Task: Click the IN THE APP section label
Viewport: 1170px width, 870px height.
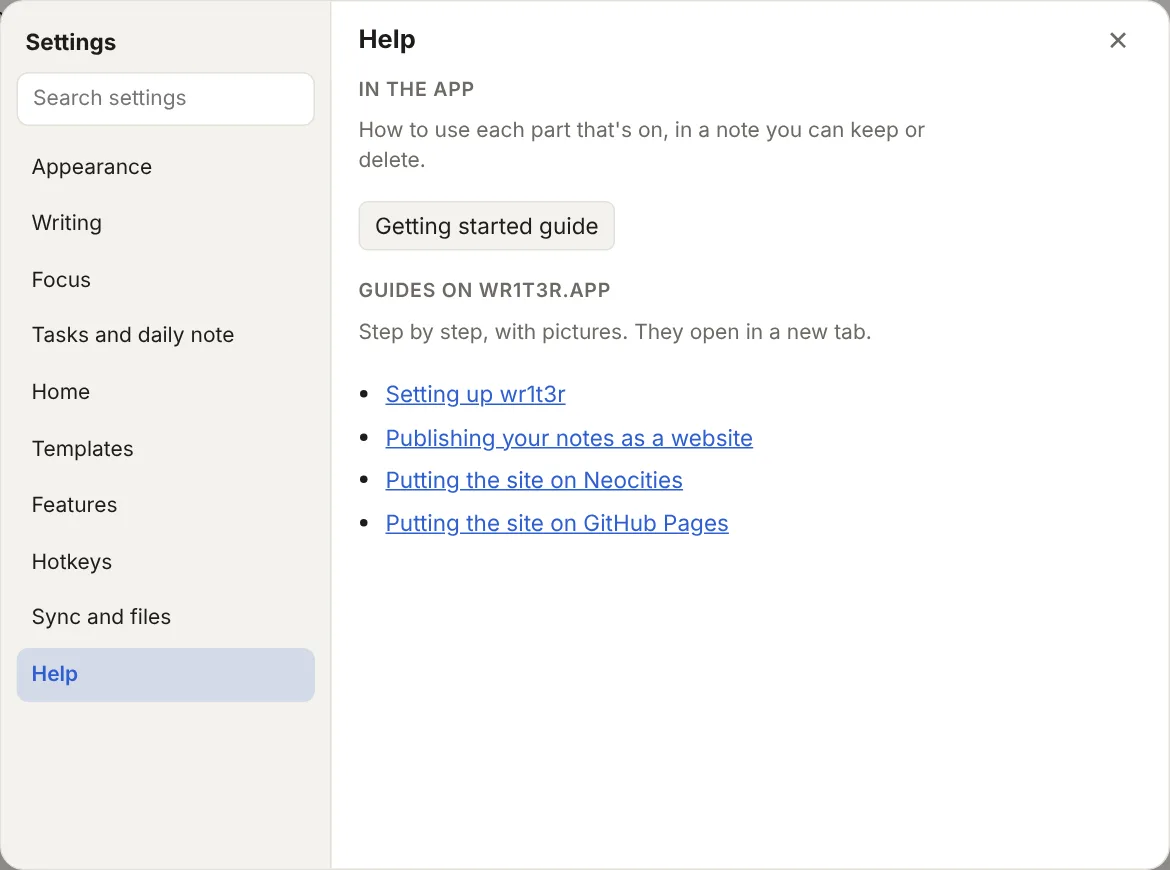Action: (x=416, y=89)
